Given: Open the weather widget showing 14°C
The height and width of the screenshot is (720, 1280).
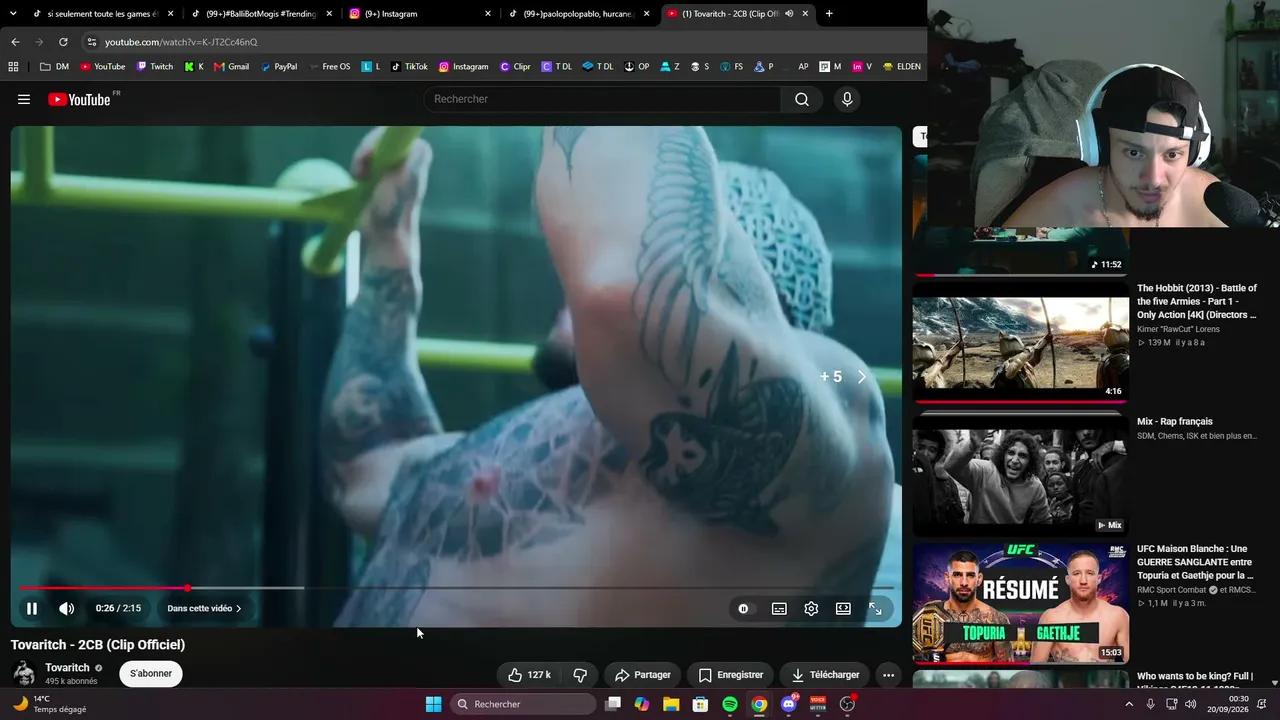Looking at the screenshot, I should tap(48, 704).
